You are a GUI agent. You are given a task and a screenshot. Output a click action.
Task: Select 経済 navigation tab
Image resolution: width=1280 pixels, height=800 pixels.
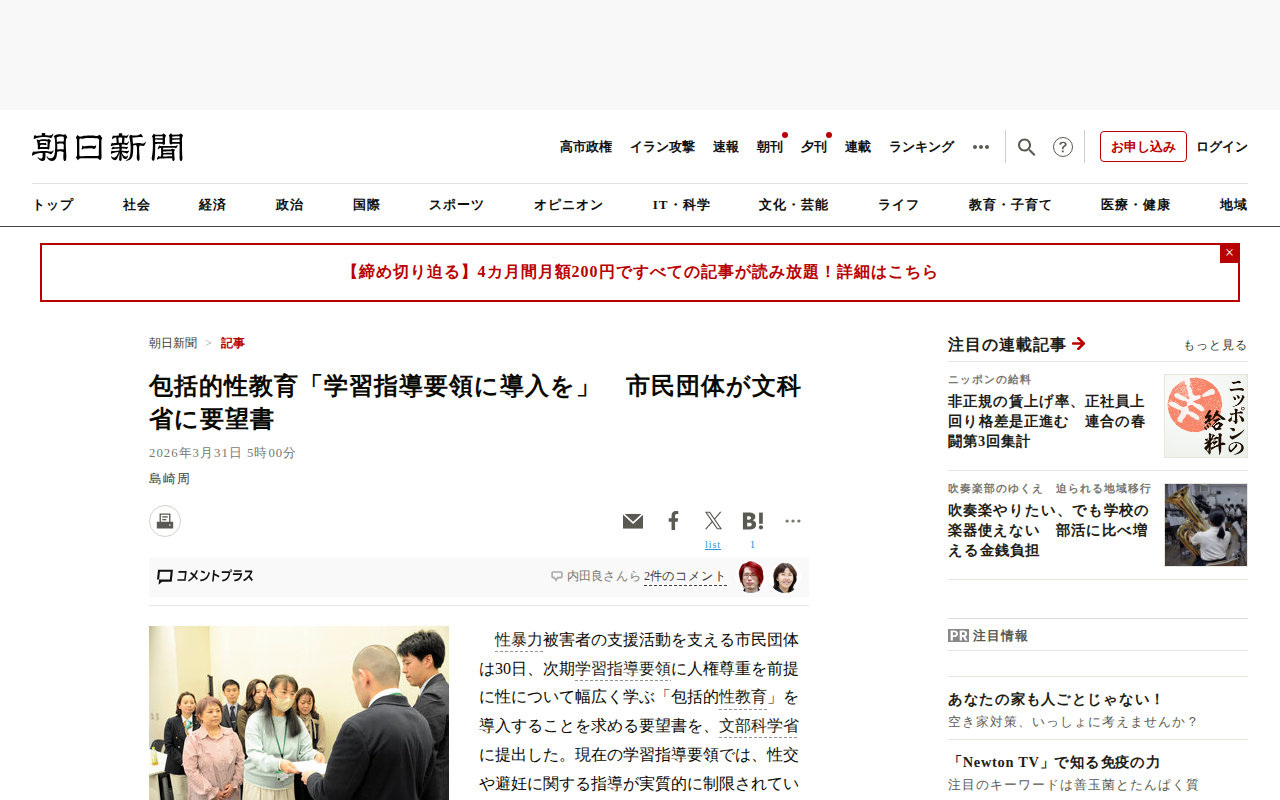point(213,205)
